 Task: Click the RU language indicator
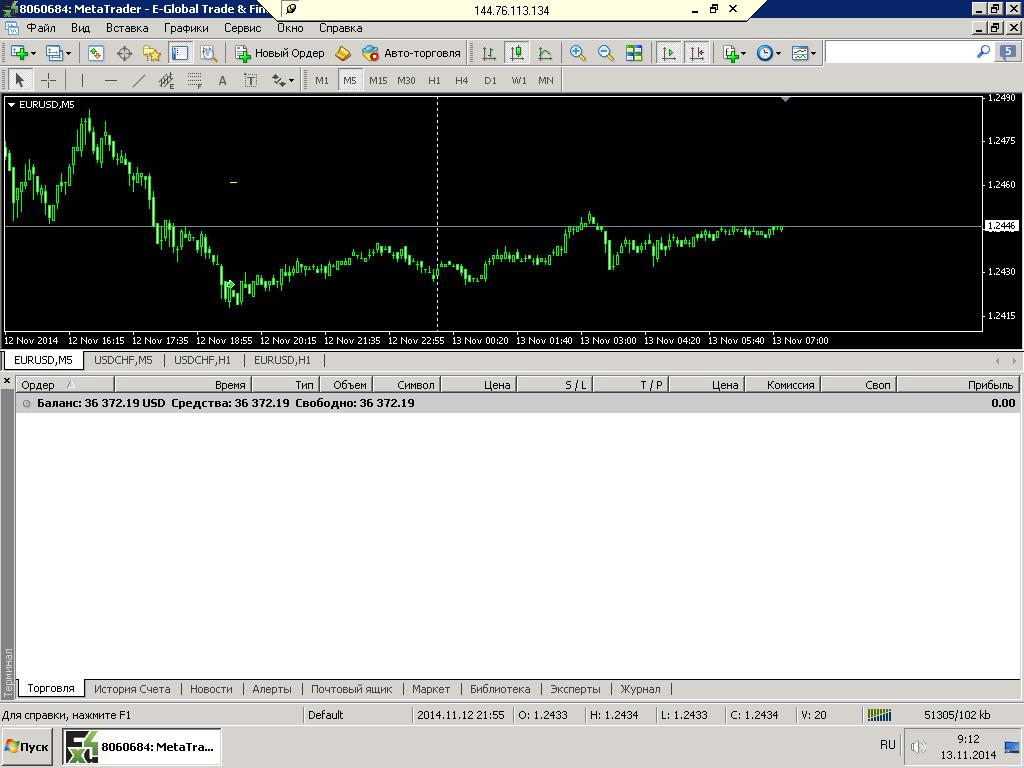point(888,745)
